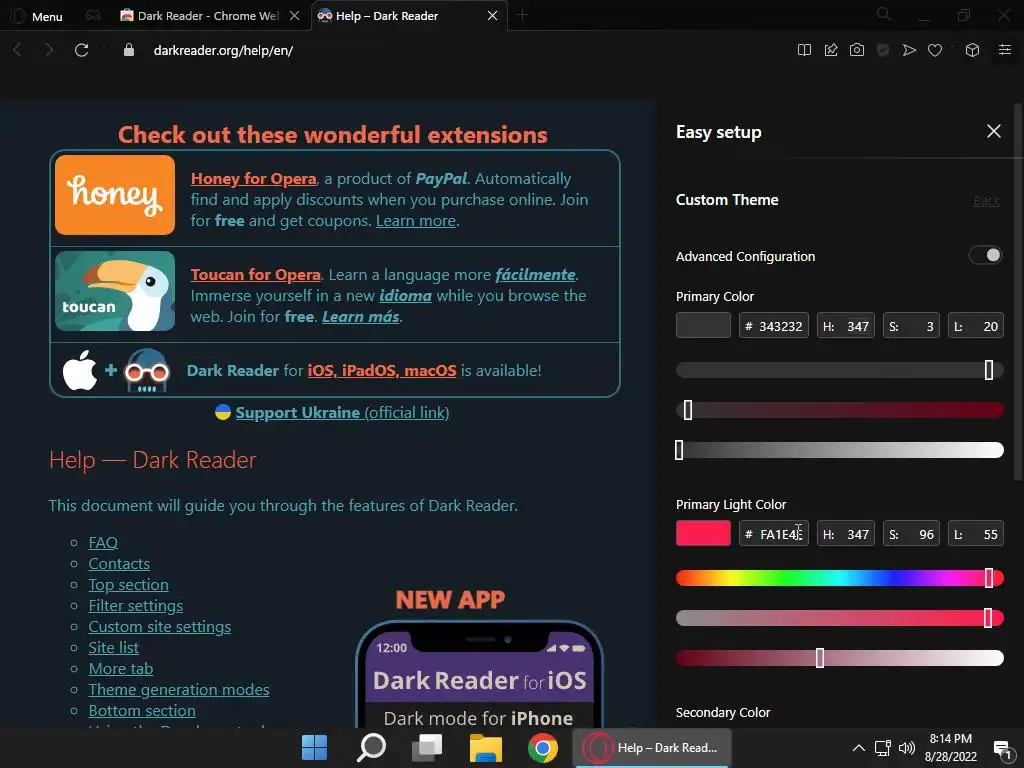
Task: Jump to Top section link
Action: point(129,584)
